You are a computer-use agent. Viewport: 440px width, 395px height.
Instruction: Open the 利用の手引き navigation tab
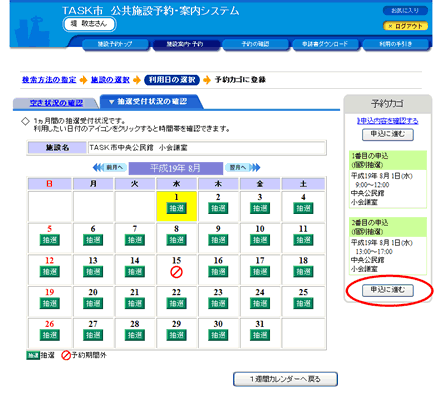395,44
